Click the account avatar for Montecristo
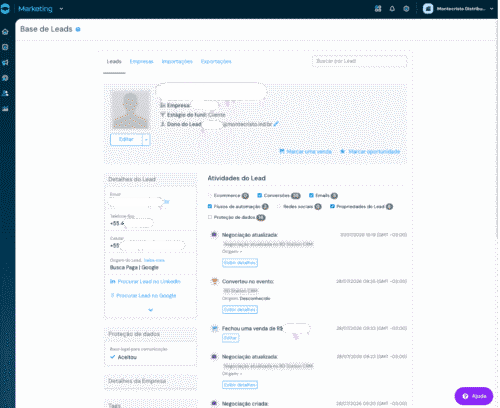500x408 pixels. 428,9
